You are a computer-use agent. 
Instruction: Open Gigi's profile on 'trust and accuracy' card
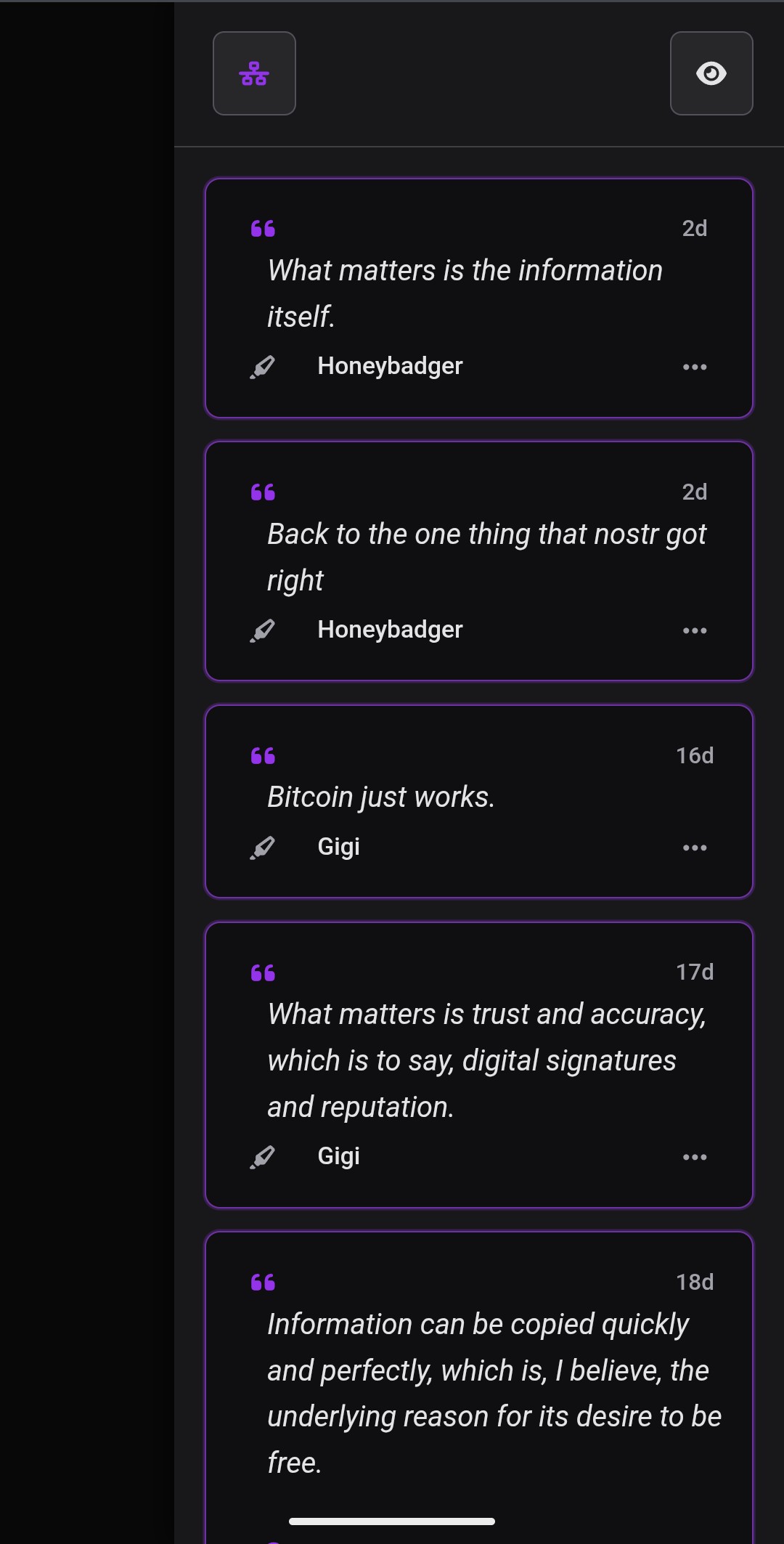click(x=339, y=1156)
